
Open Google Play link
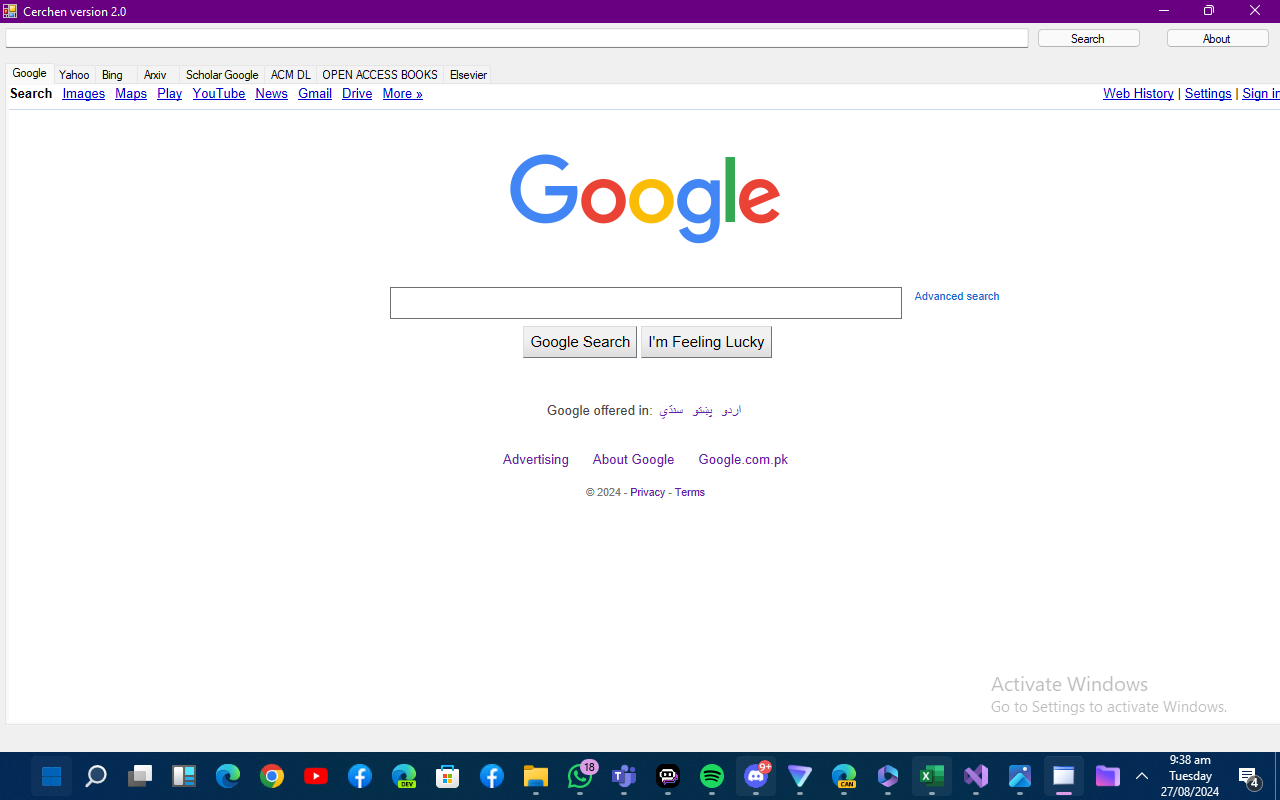[170, 93]
